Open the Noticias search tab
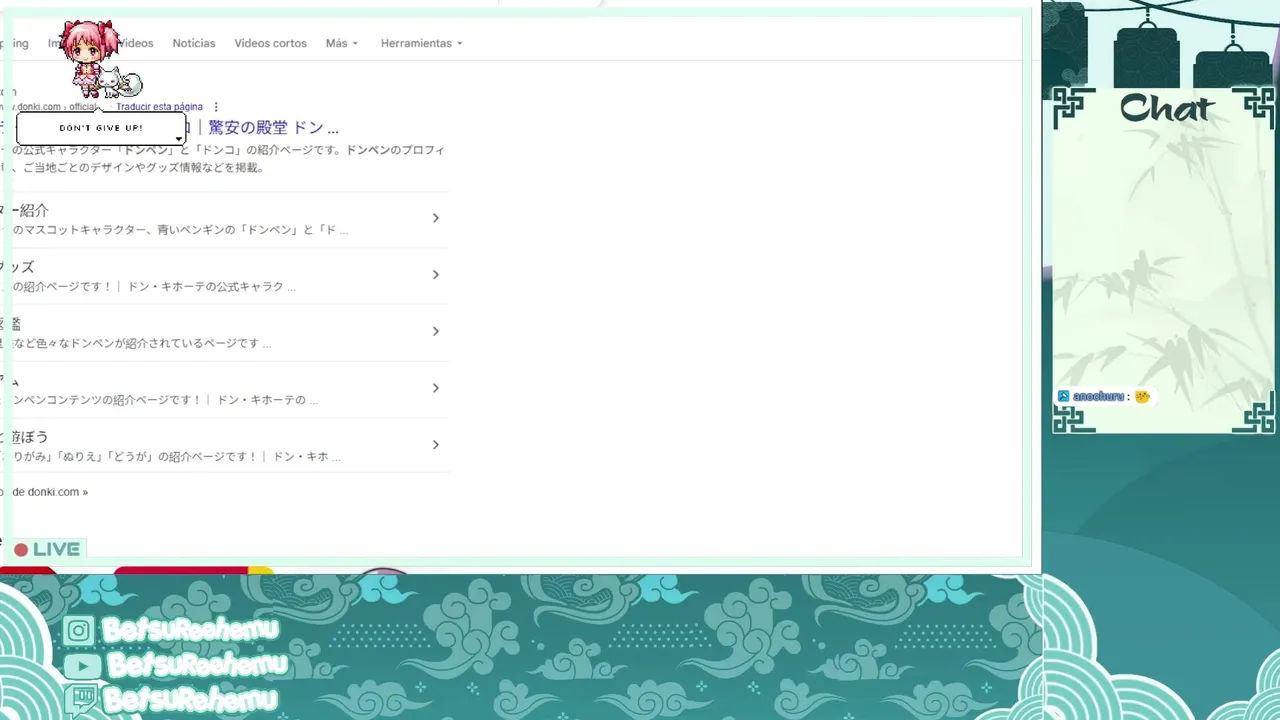Image resolution: width=1280 pixels, height=720 pixels. 194,43
